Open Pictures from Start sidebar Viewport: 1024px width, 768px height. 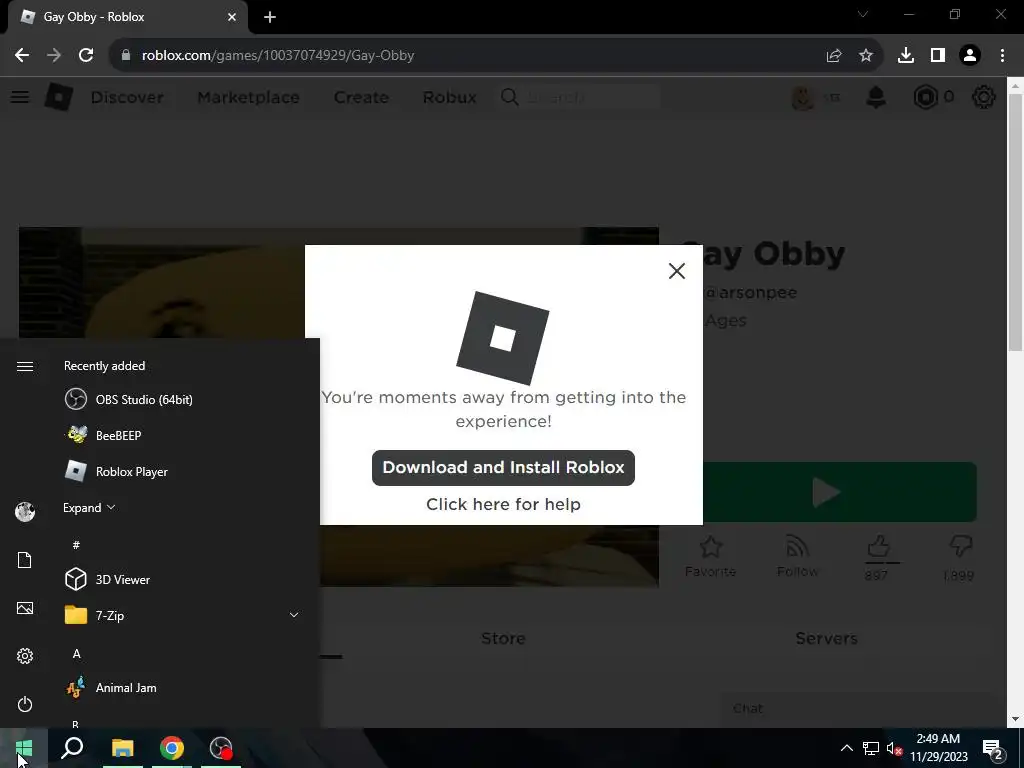pyautogui.click(x=25, y=608)
